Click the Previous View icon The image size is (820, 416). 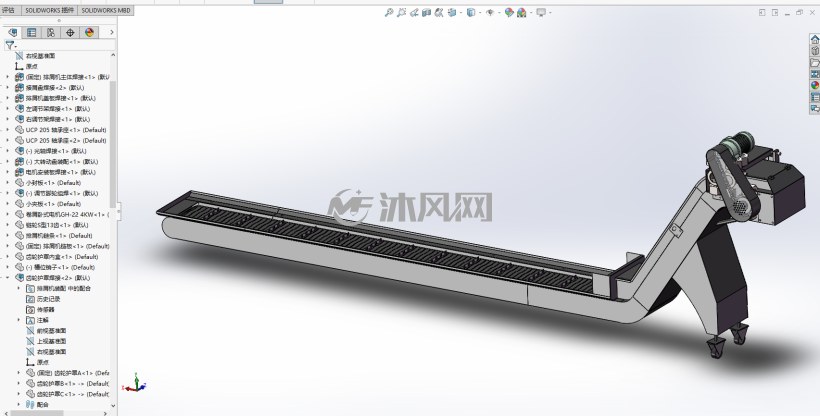(x=414, y=13)
